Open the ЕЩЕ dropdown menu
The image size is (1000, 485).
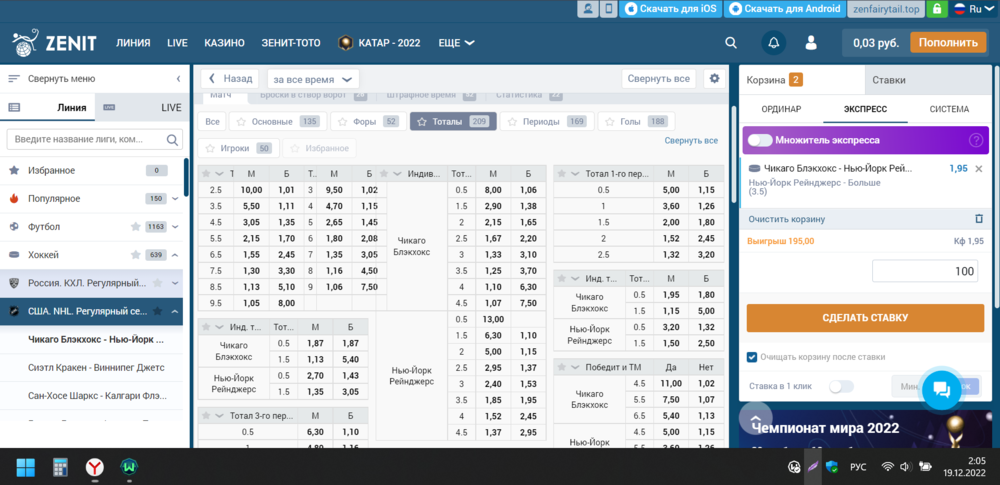(457, 43)
